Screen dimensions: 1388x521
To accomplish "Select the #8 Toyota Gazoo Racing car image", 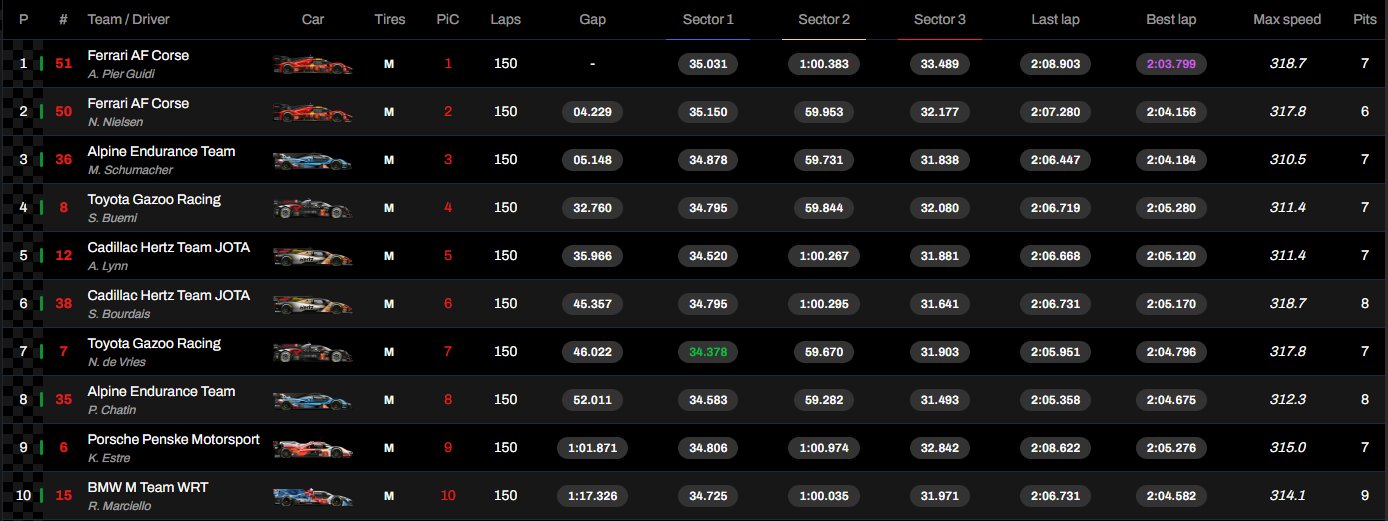I will pyautogui.click(x=312, y=208).
